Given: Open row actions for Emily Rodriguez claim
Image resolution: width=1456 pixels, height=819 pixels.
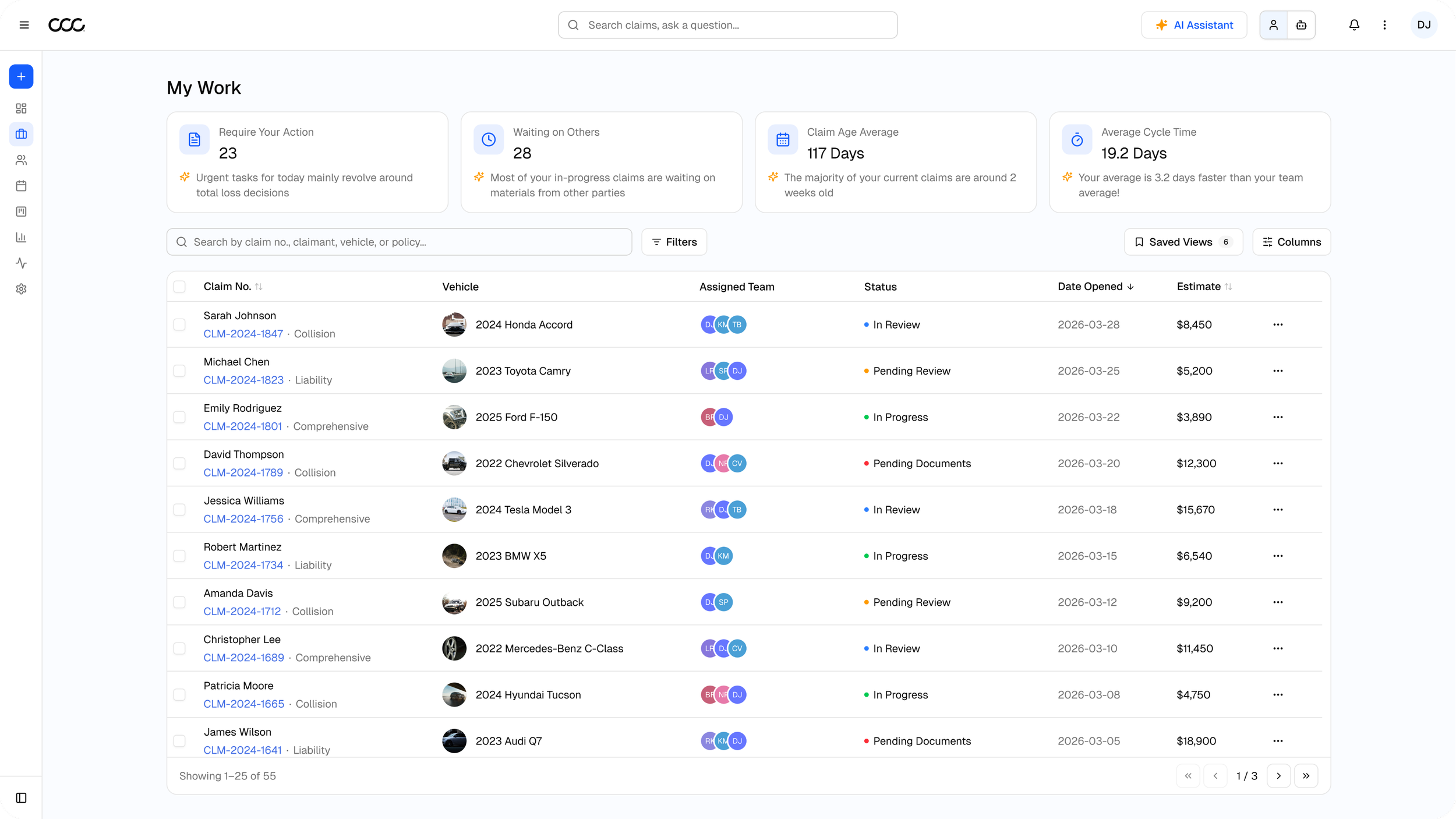Looking at the screenshot, I should (x=1278, y=417).
